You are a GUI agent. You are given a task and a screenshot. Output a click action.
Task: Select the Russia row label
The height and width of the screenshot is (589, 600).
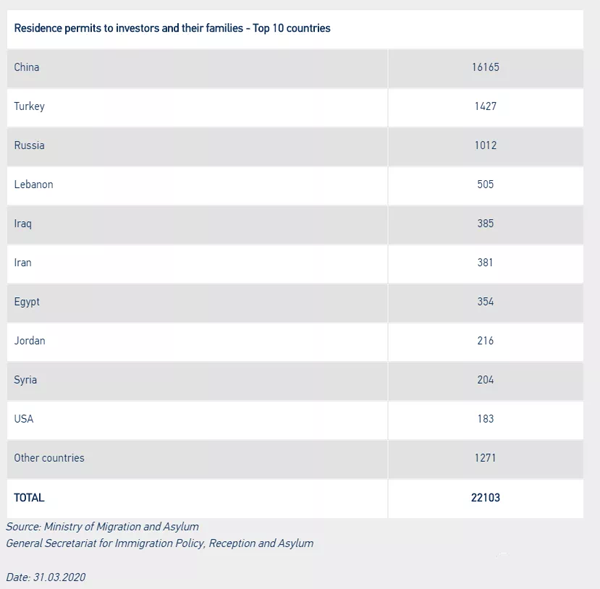coord(29,145)
